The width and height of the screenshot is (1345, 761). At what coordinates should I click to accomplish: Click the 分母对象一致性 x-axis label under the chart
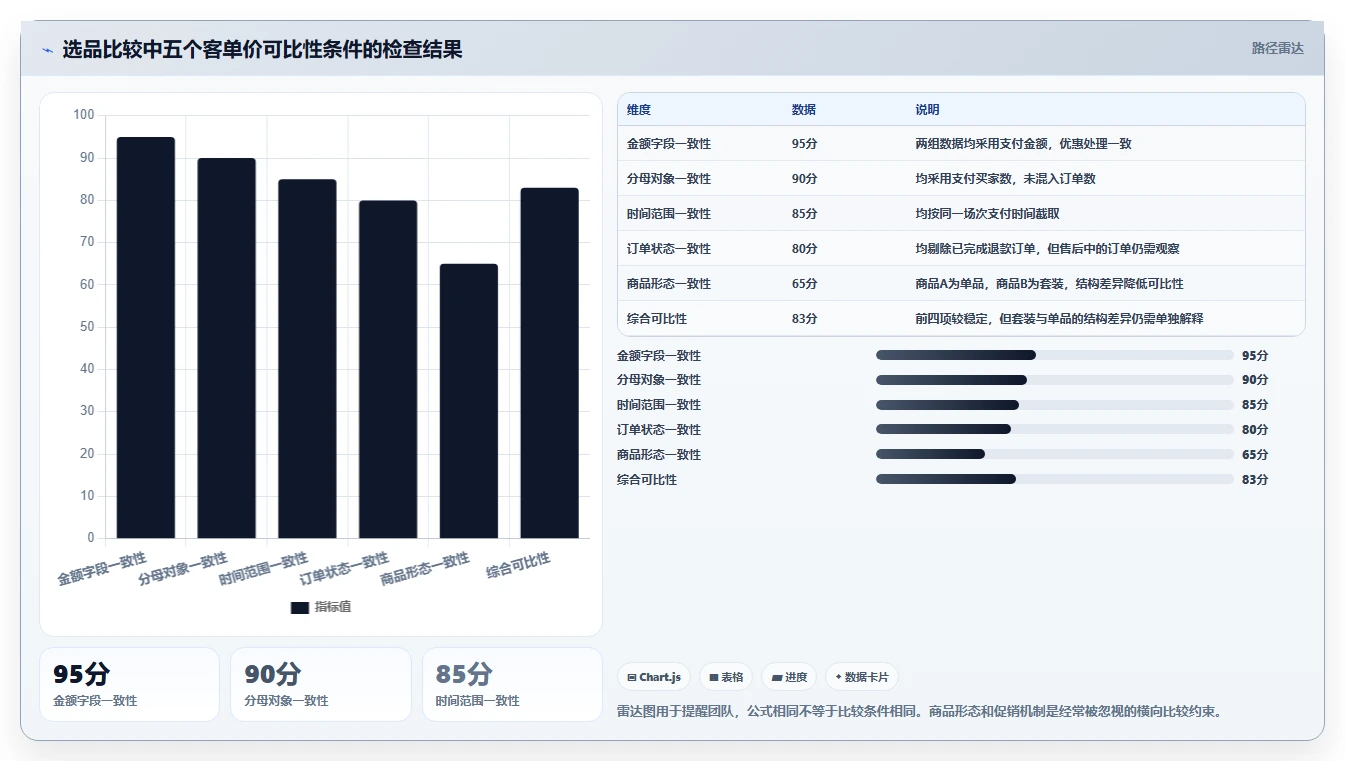click(183, 568)
